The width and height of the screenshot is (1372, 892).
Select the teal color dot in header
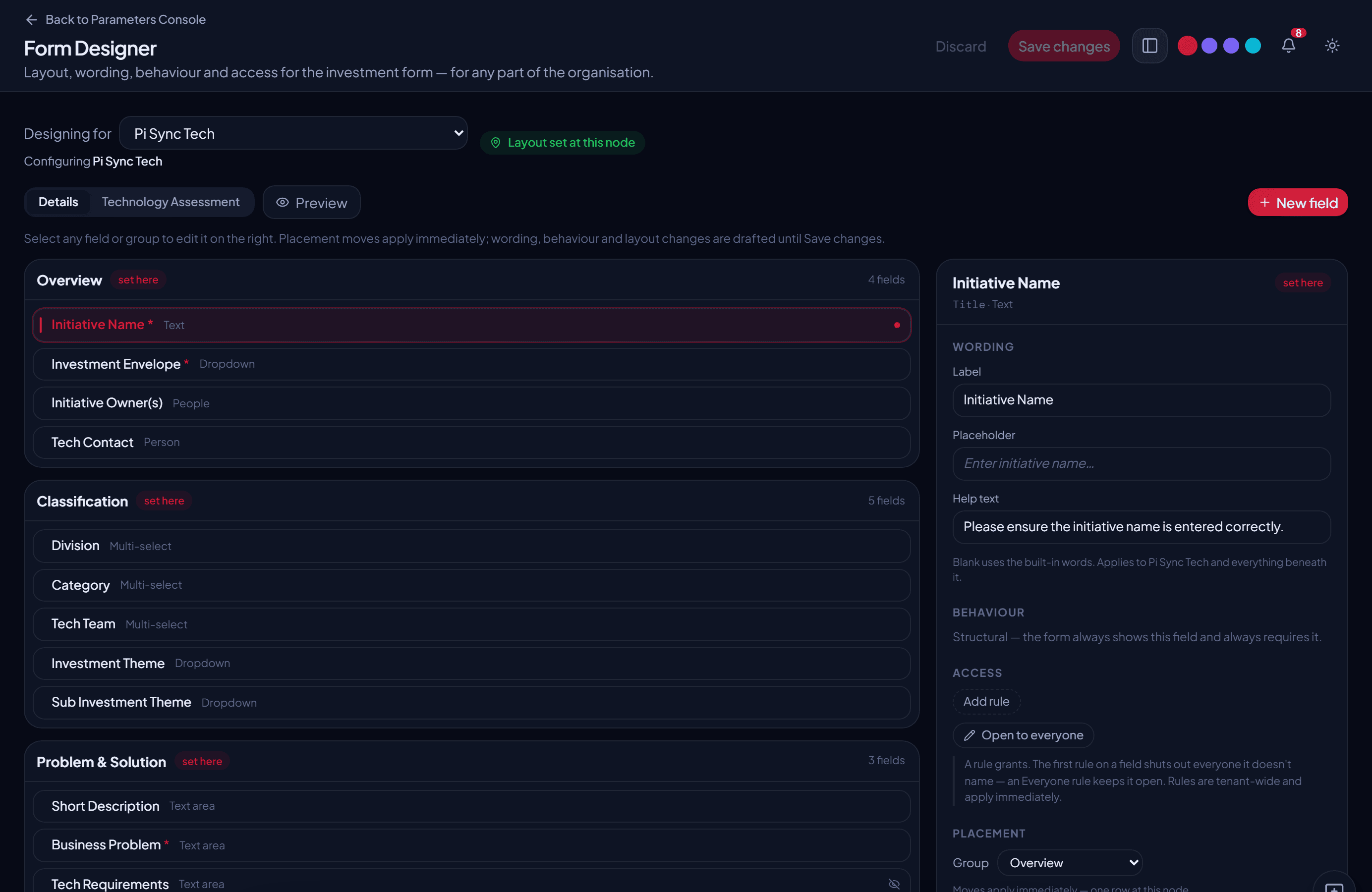(1253, 46)
